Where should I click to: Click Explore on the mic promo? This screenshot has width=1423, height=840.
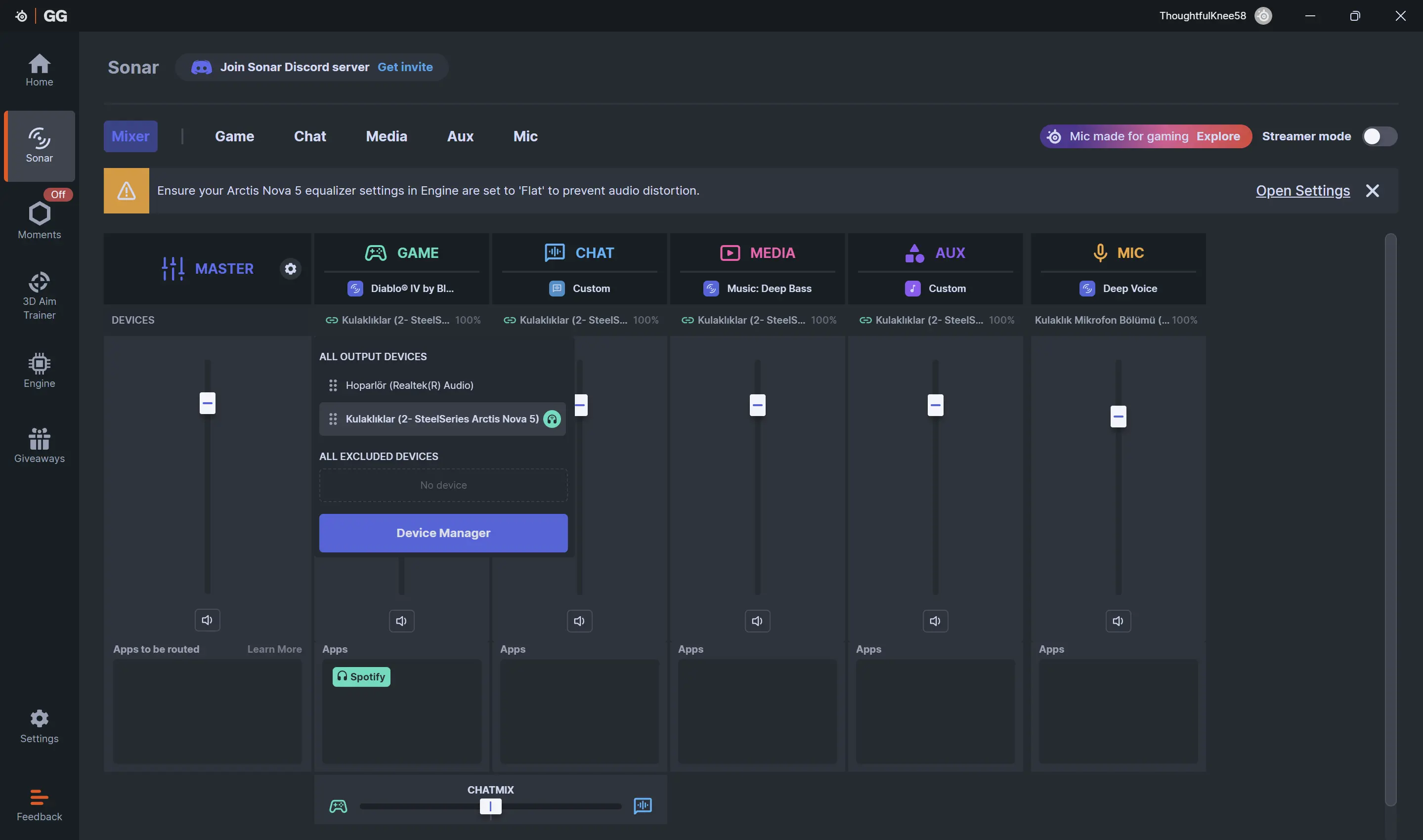1217,136
